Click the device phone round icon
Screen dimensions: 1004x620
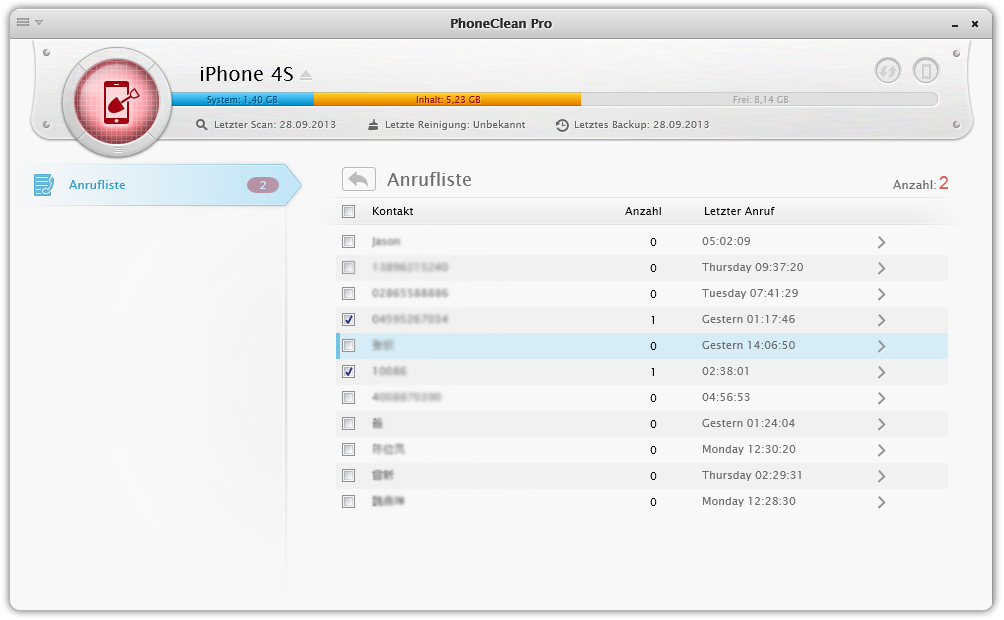pyautogui.click(x=925, y=70)
